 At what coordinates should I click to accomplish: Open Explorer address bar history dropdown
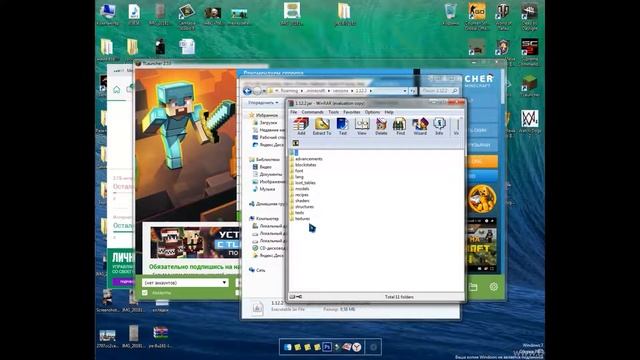point(405,91)
